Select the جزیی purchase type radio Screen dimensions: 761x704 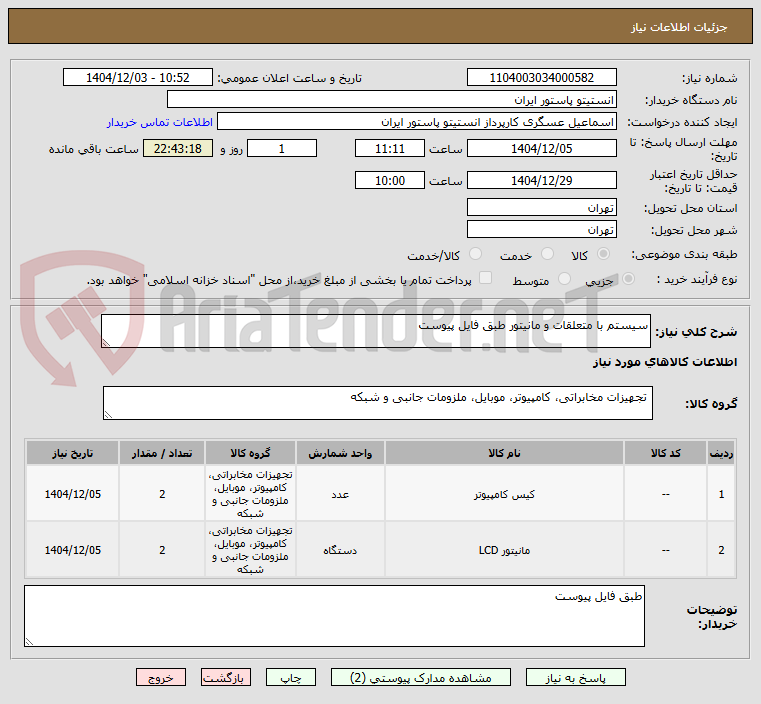click(628, 279)
